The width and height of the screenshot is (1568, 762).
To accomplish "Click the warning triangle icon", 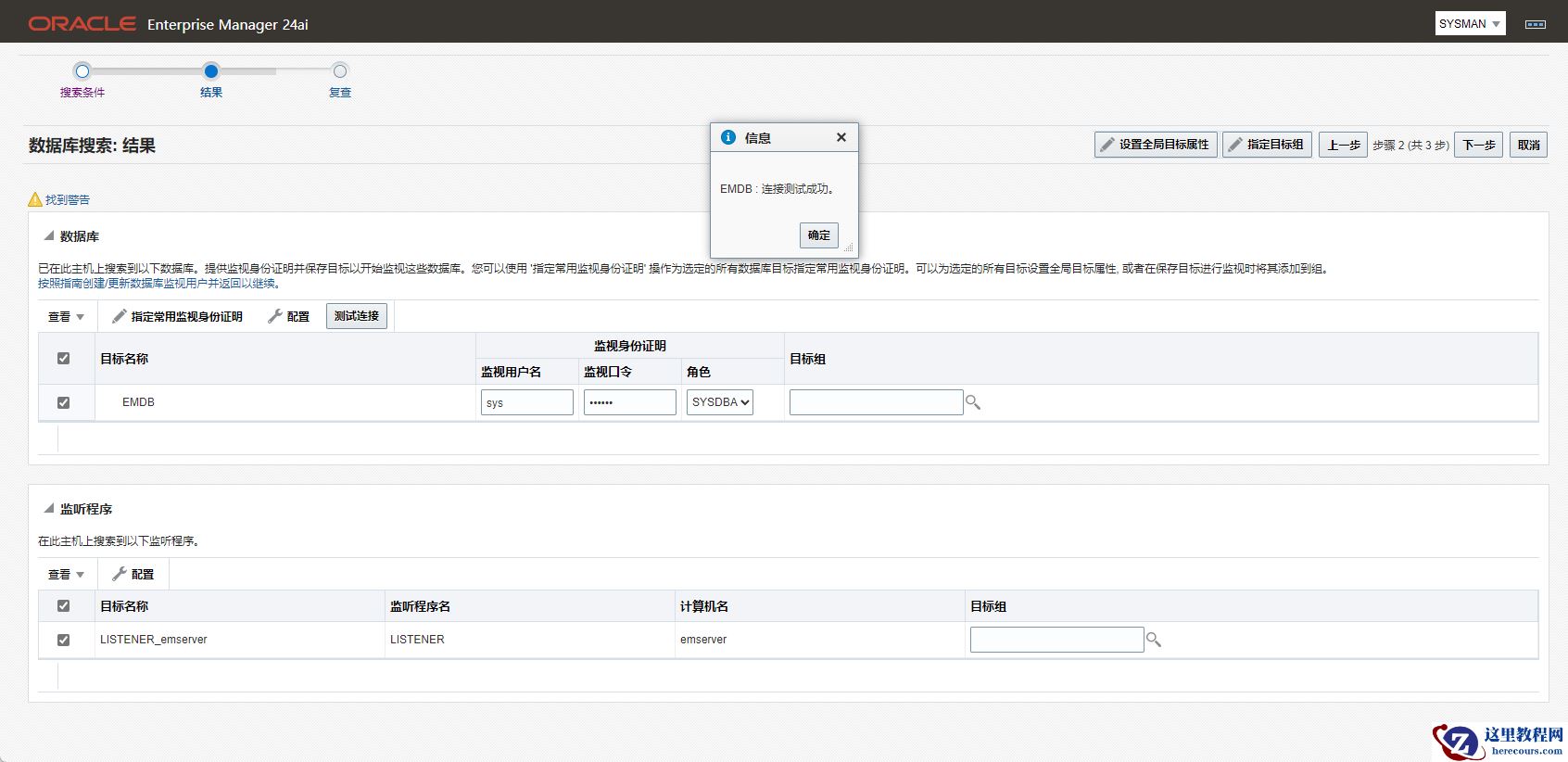I will click(35, 199).
